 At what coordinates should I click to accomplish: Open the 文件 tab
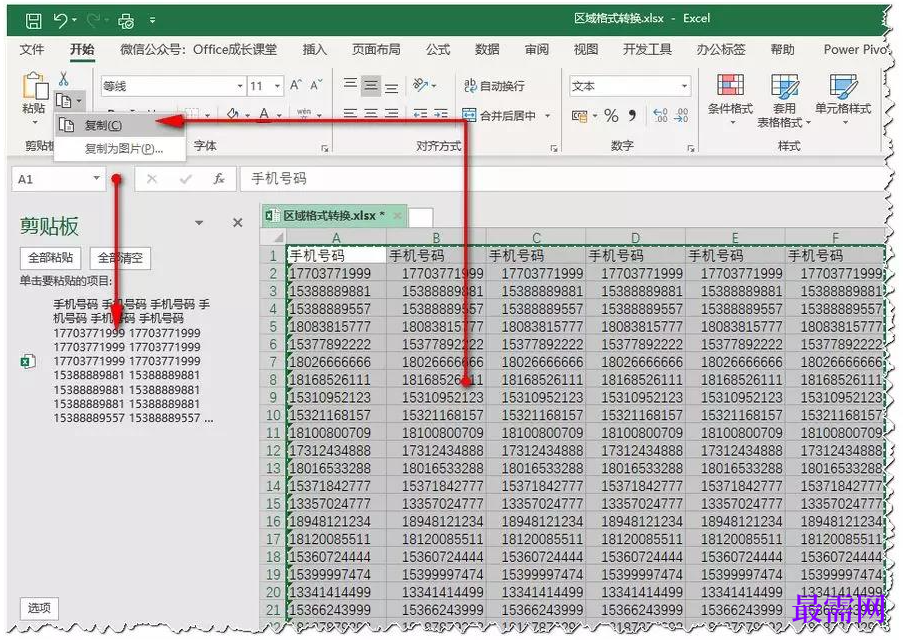32,50
